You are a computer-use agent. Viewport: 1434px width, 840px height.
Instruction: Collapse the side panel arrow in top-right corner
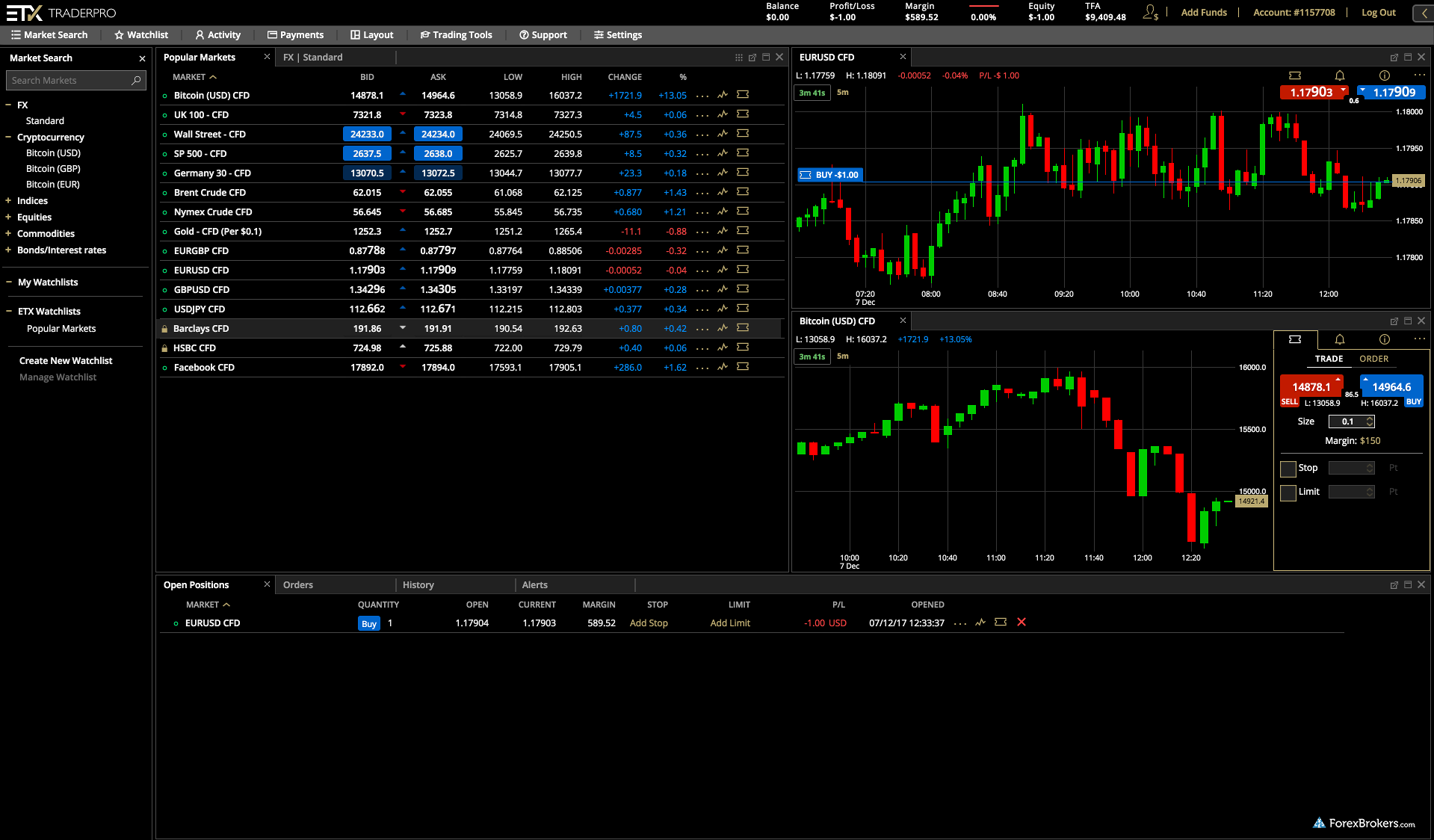[1424, 13]
